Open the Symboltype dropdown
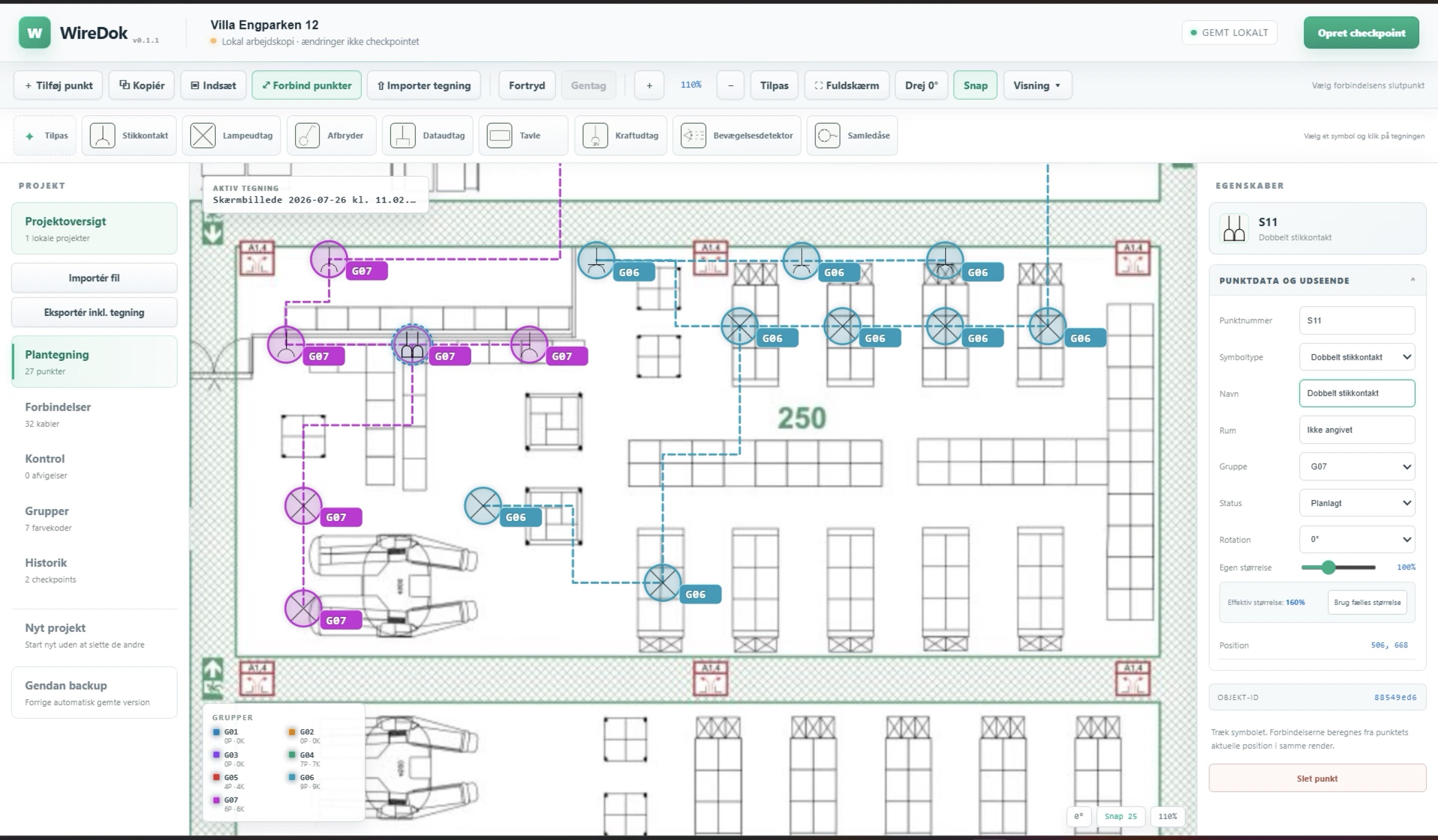1438x840 pixels. tap(1357, 357)
